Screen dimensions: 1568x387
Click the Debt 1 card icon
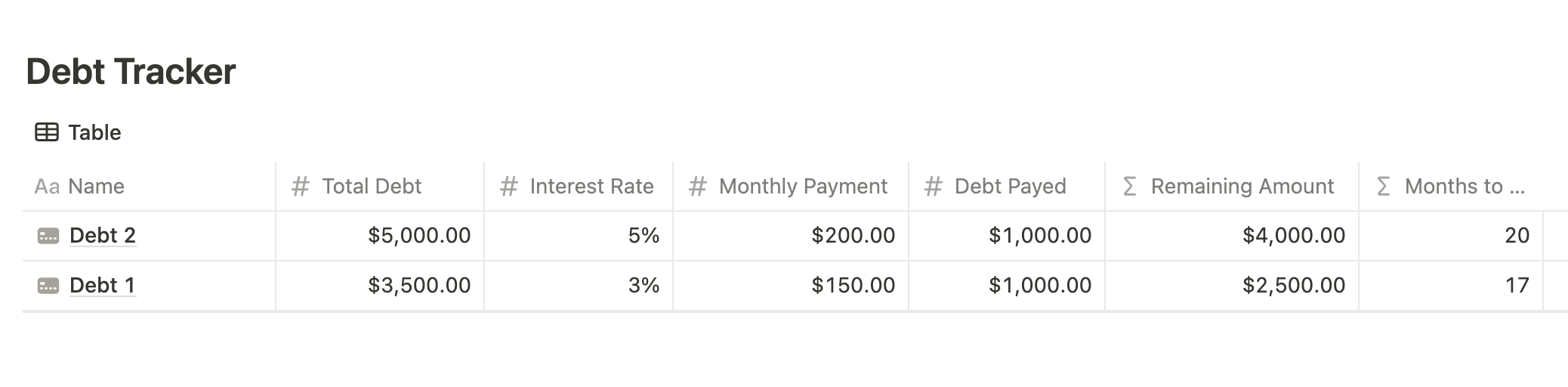(48, 286)
